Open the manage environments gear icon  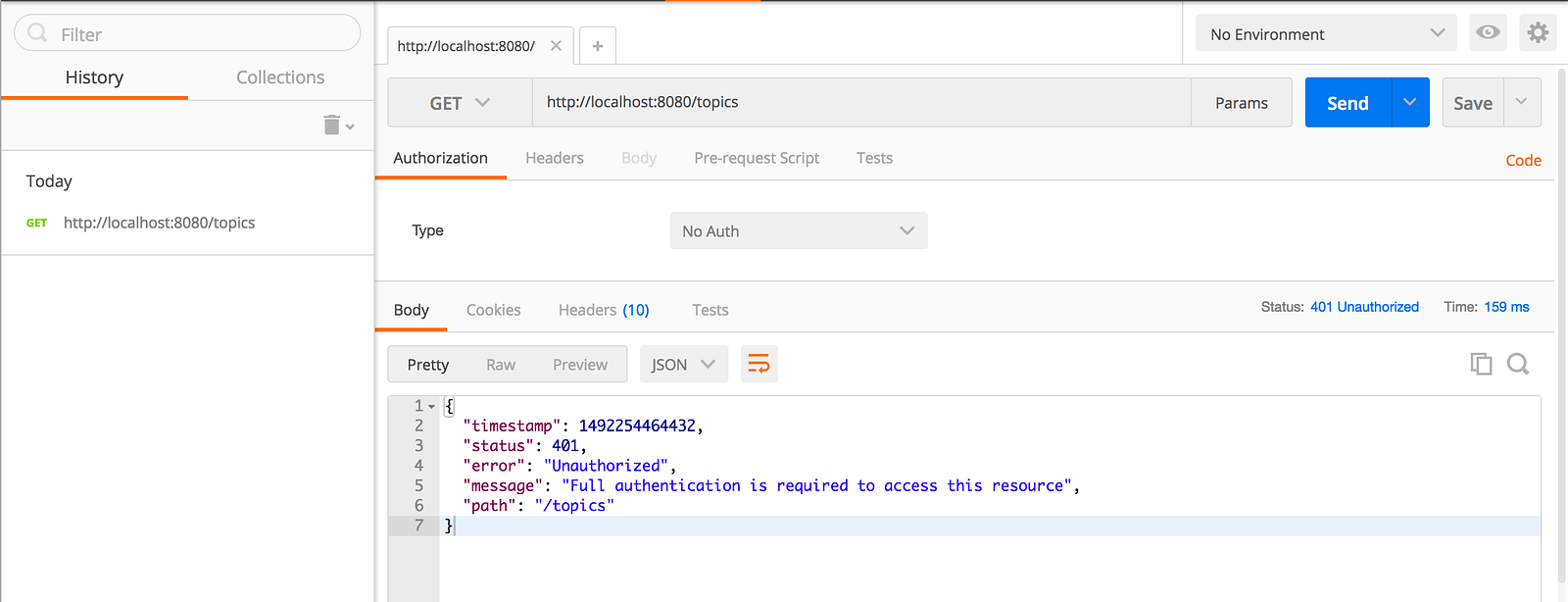[1538, 32]
